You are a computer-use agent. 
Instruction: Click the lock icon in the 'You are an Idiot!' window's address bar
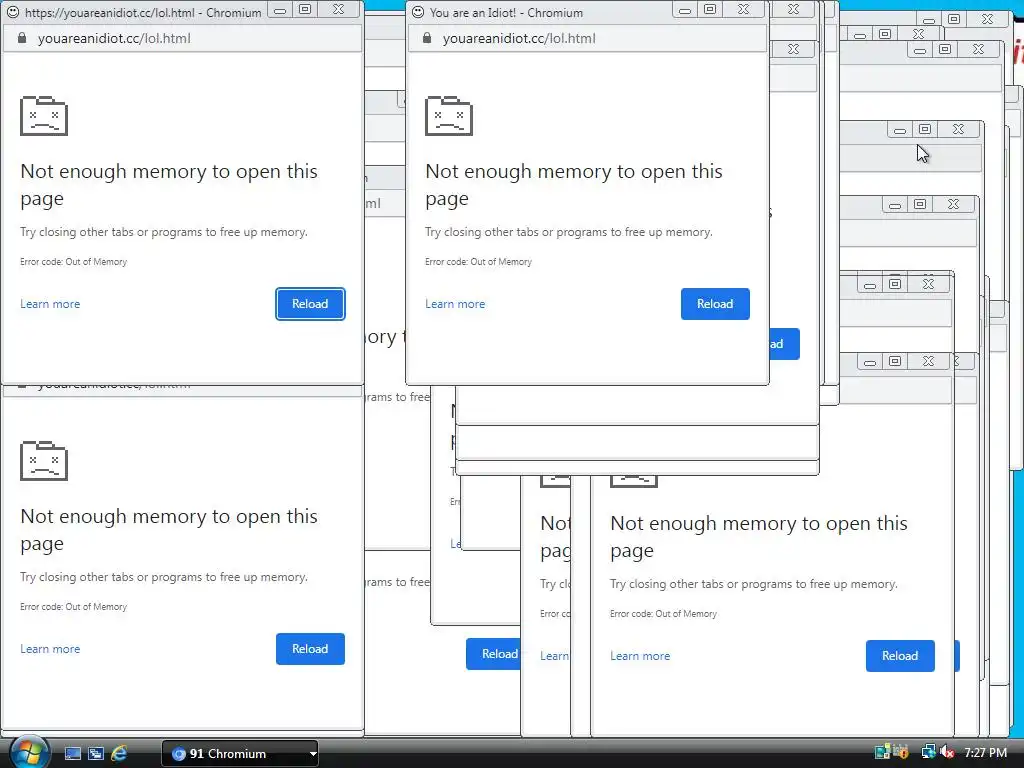427,38
